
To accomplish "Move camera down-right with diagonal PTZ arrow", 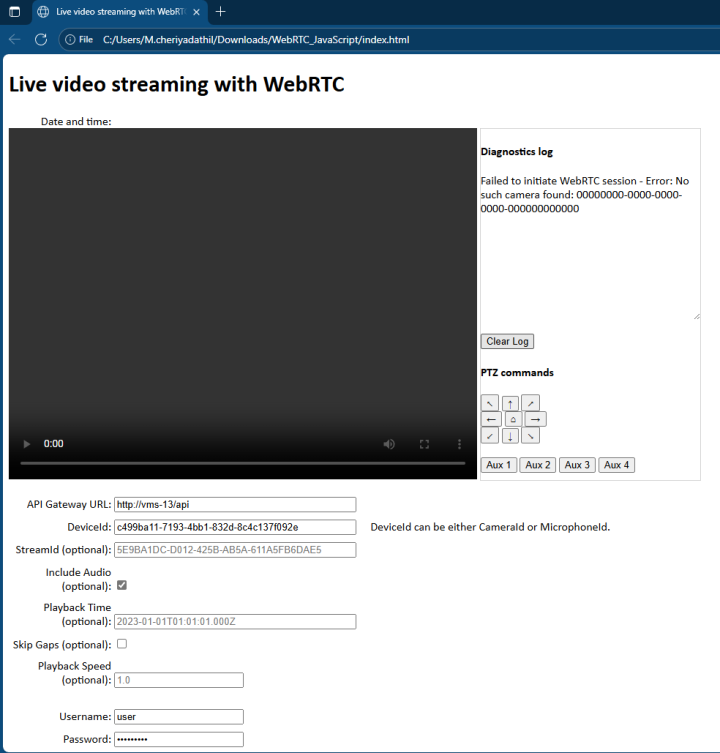I will (531, 436).
